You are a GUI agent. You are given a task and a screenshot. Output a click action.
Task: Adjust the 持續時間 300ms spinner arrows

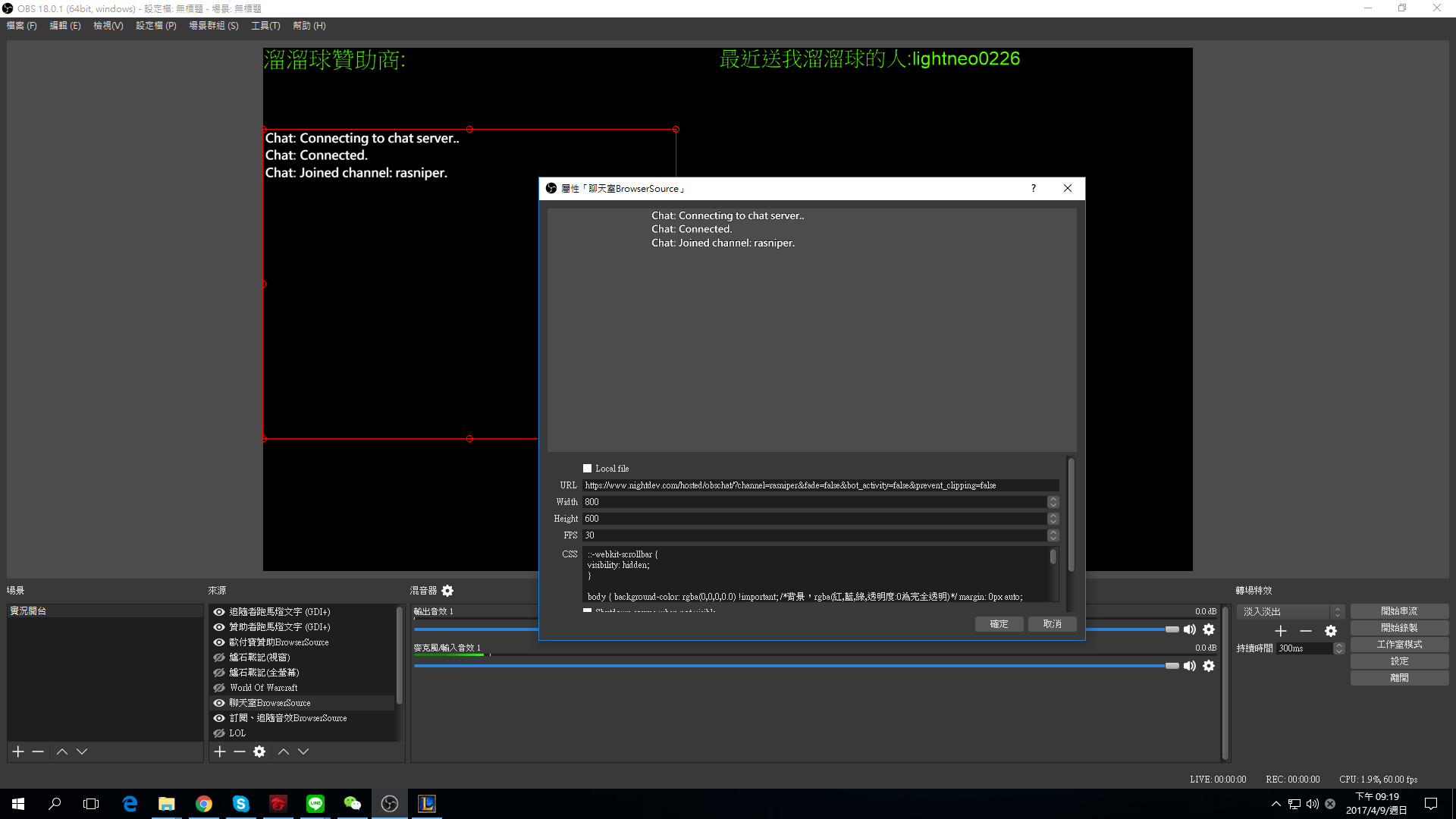1339,648
